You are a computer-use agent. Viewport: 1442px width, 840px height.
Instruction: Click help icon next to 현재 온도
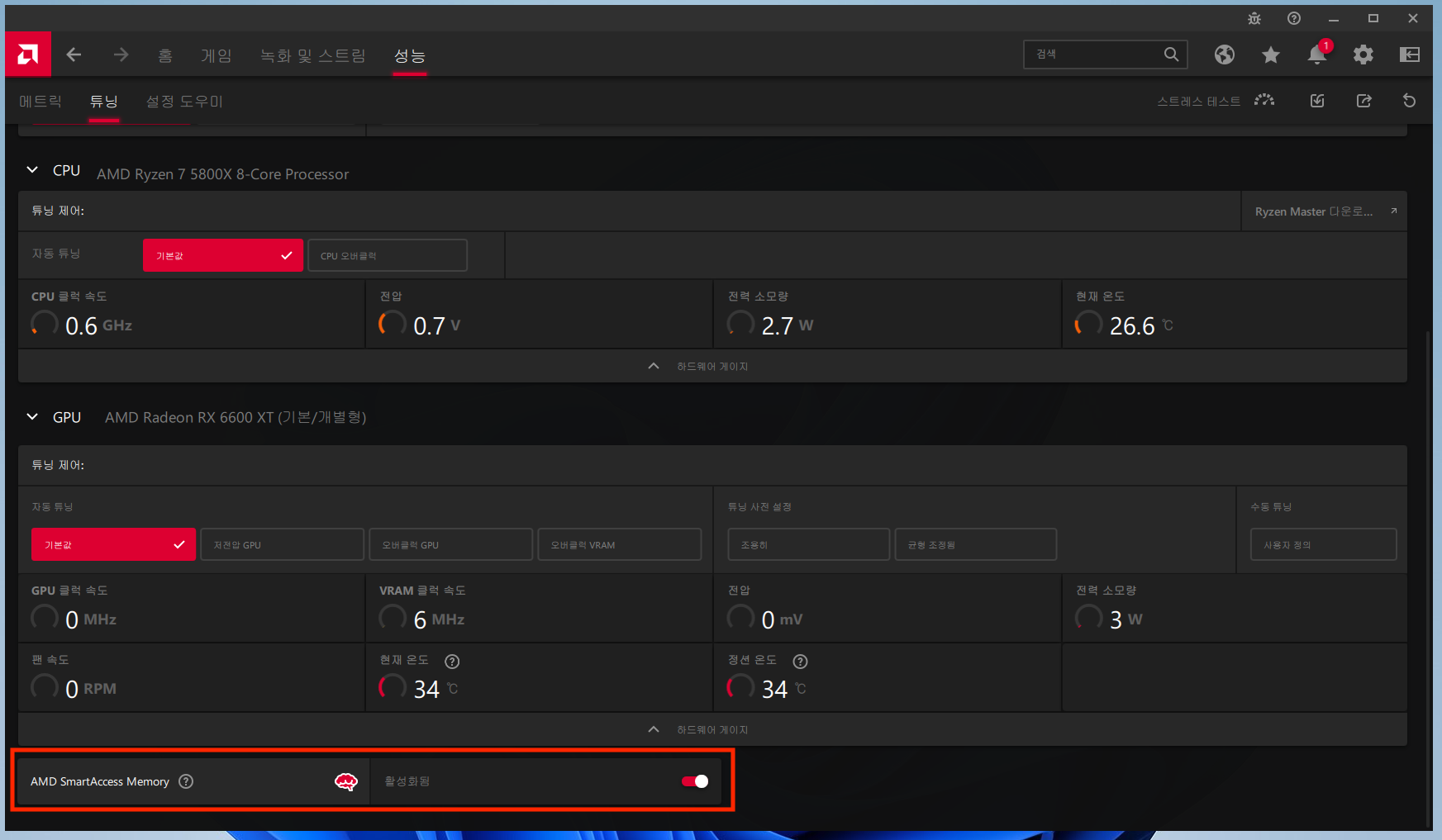pyautogui.click(x=452, y=662)
